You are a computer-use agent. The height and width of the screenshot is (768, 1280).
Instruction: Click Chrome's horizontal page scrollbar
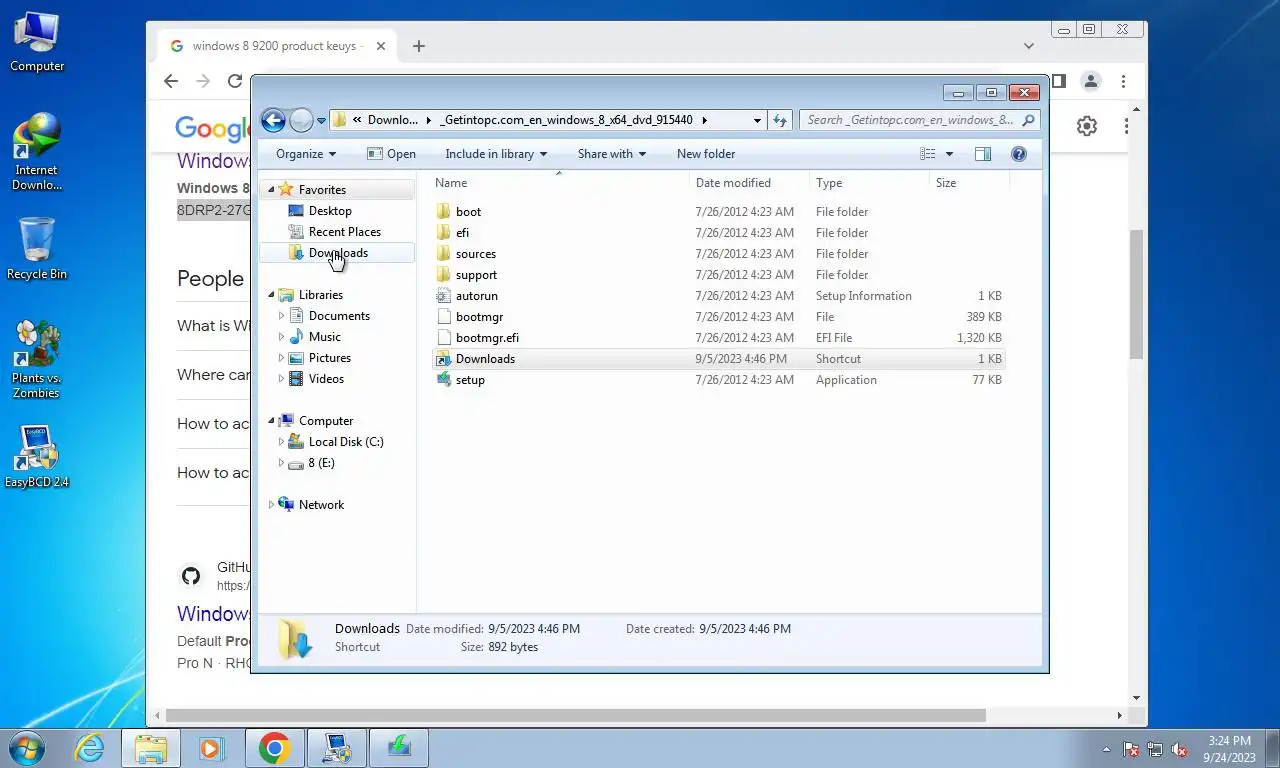tap(575, 715)
